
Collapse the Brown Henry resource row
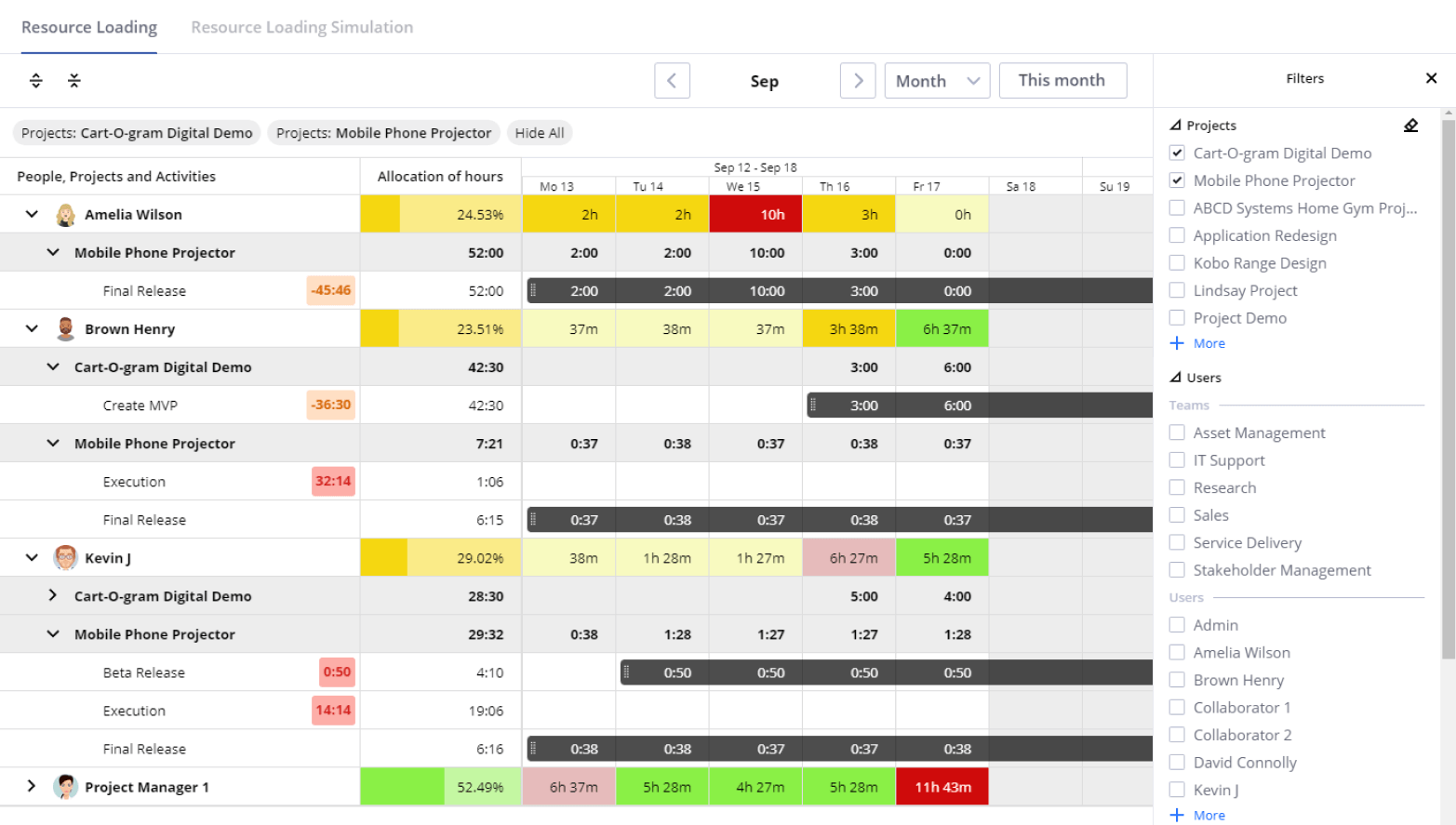pyautogui.click(x=32, y=329)
